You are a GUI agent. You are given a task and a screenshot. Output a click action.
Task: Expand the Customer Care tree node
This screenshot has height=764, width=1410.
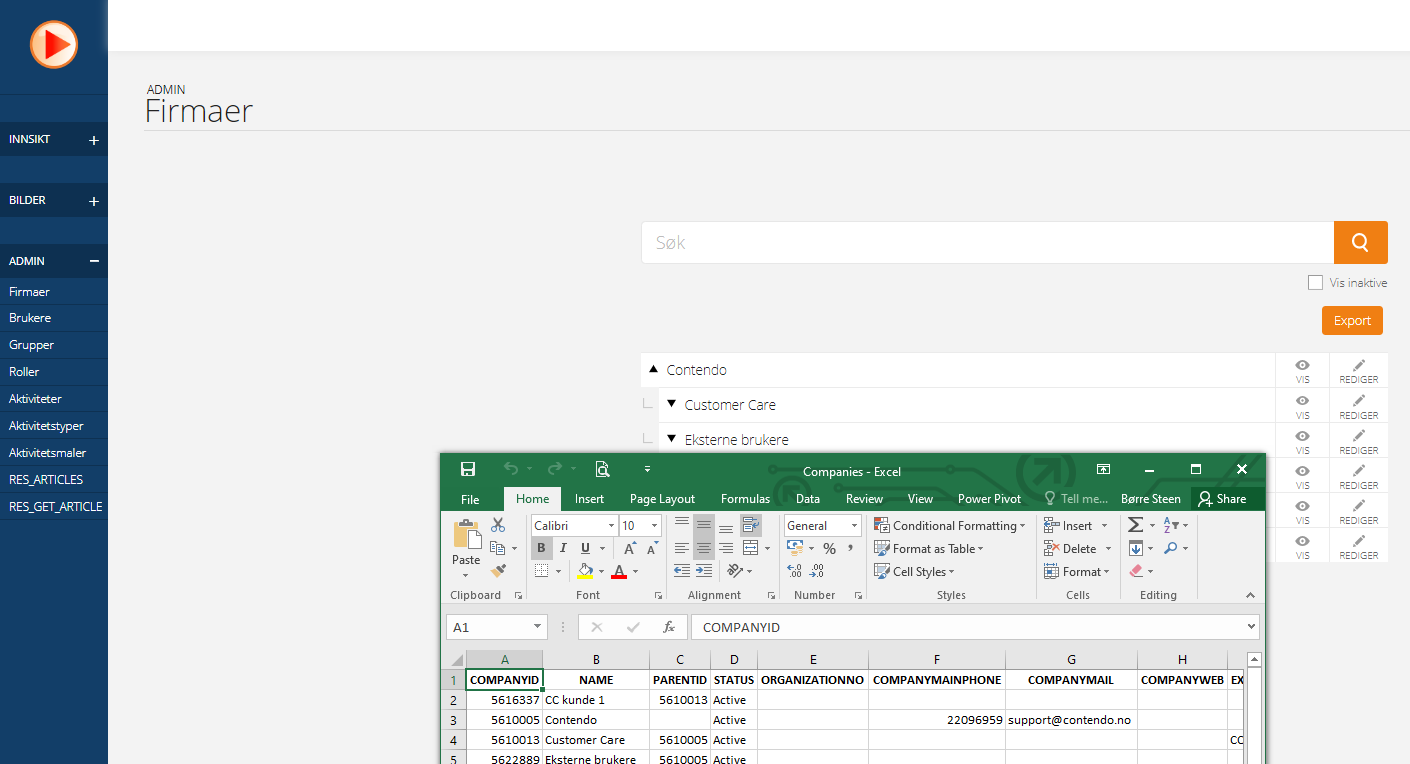pos(671,404)
